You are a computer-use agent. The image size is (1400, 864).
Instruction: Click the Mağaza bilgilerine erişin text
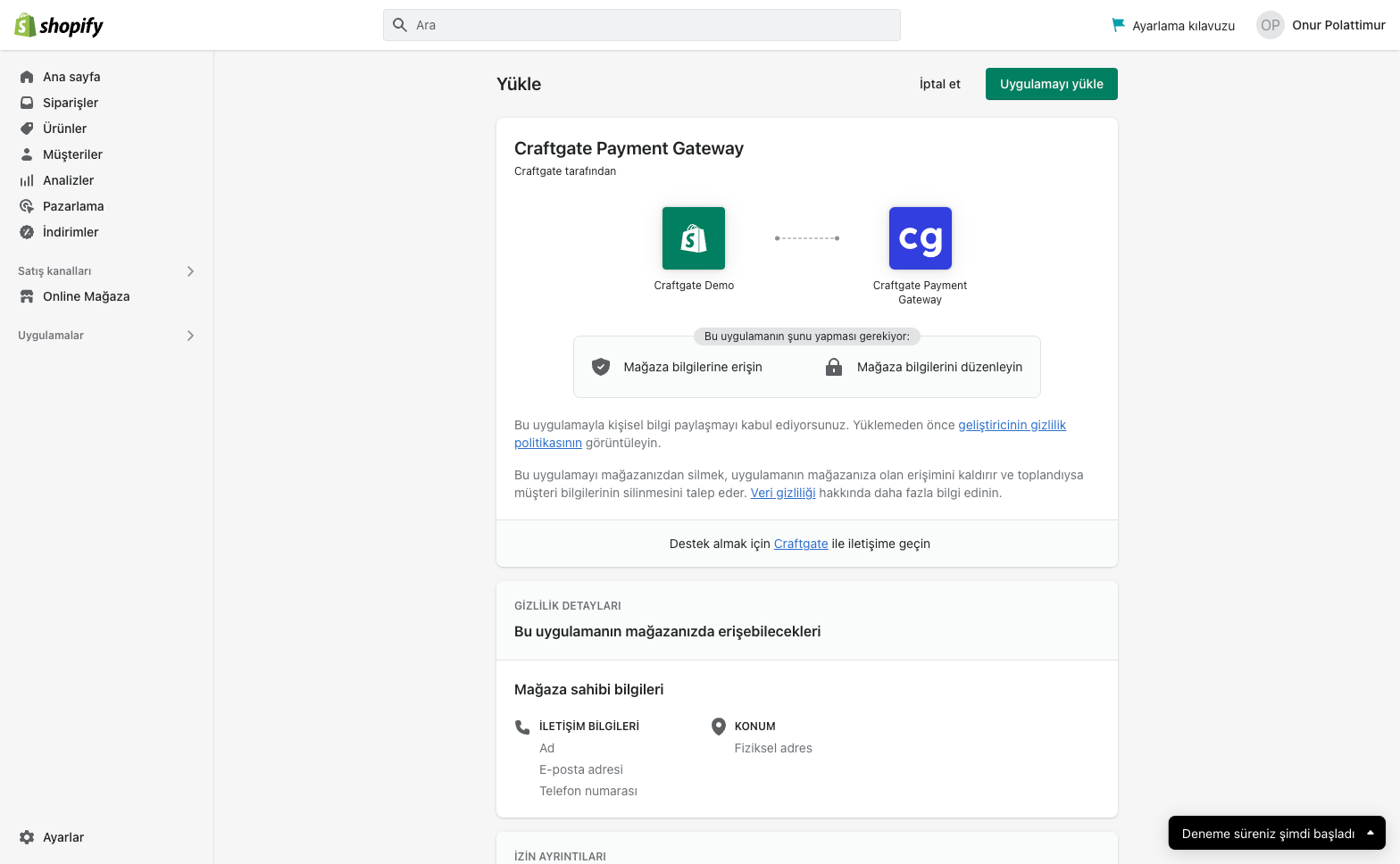tap(693, 367)
